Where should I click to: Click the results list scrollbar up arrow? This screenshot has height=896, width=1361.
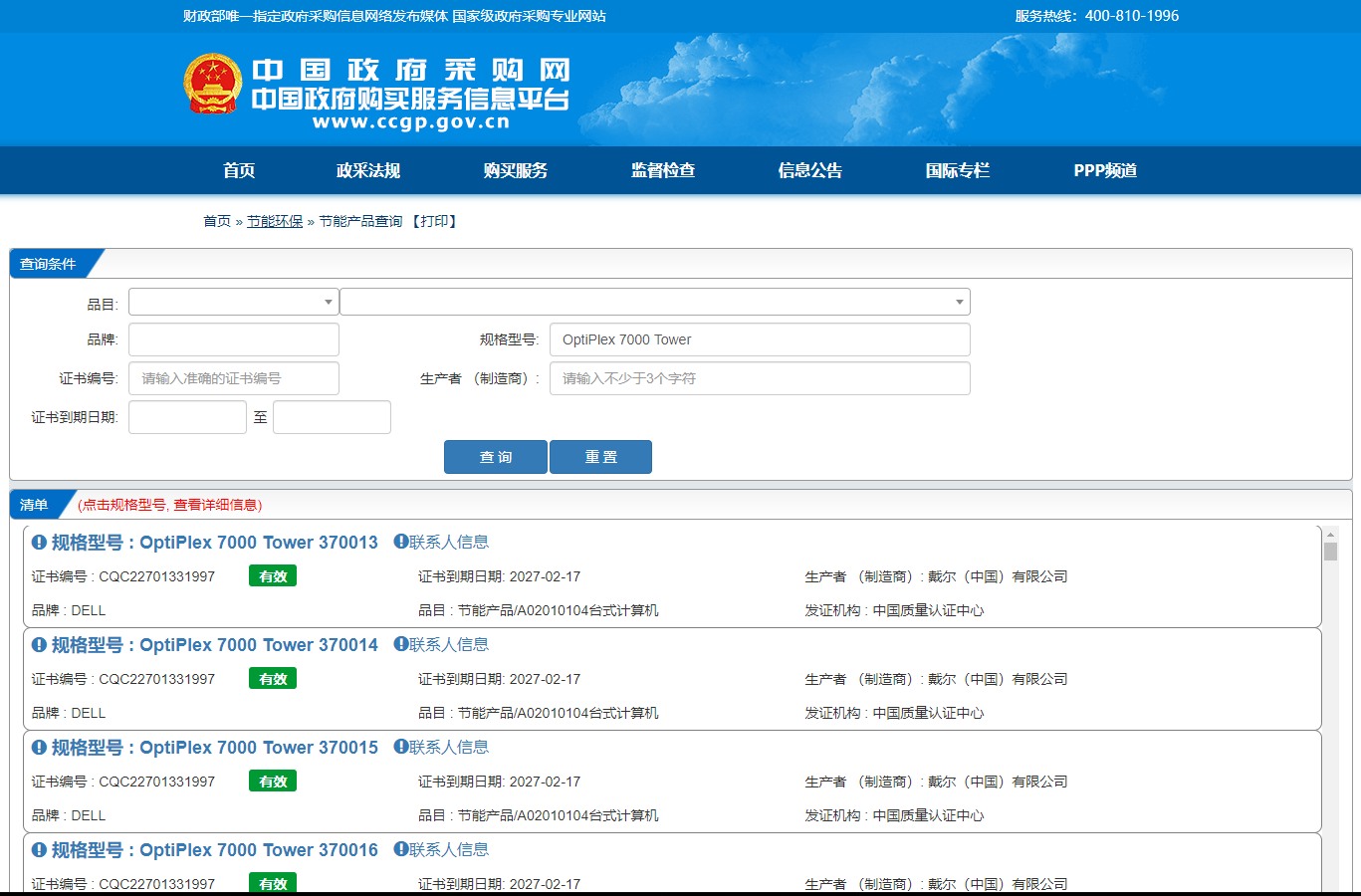pyautogui.click(x=1330, y=535)
